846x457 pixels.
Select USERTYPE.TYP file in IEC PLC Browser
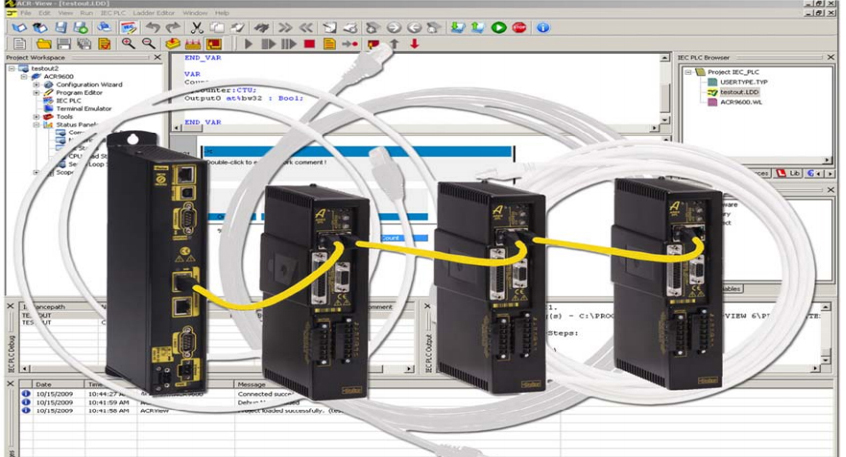point(743,82)
